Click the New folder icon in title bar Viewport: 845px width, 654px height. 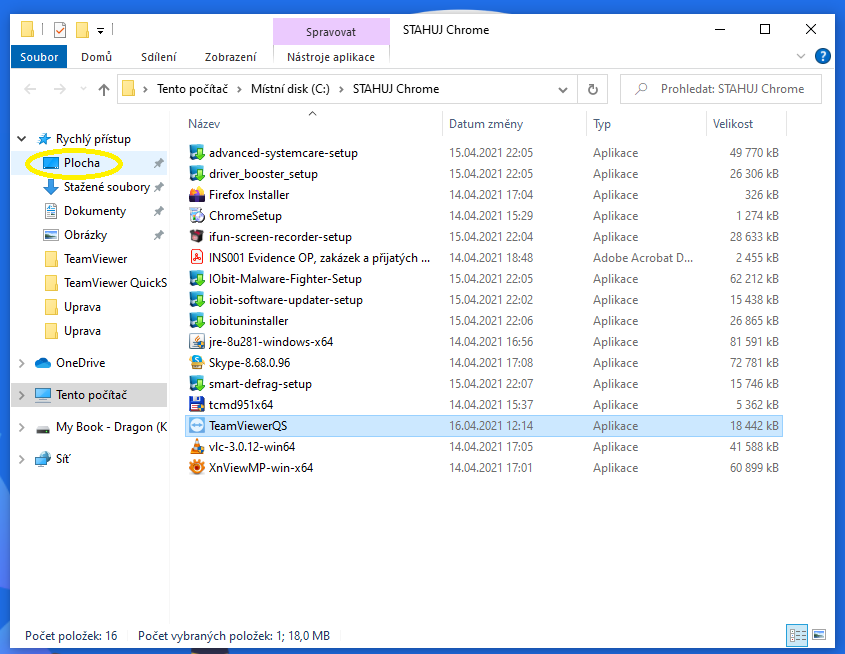(82, 30)
